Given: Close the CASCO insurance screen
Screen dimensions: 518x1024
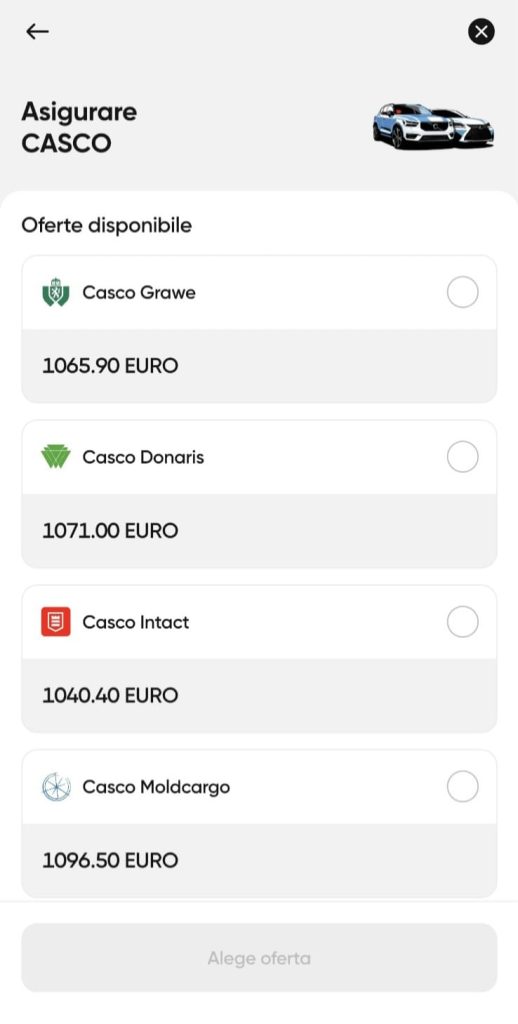Looking at the screenshot, I should coord(481,31).
